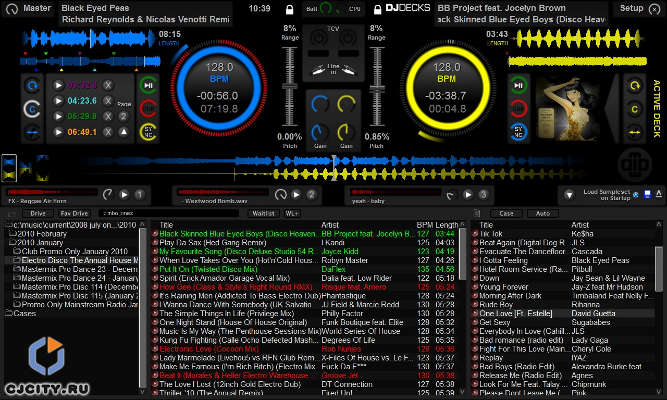Switch cue page with the 2 button
This screenshot has height=400, width=667.
pyautogui.click(x=123, y=116)
